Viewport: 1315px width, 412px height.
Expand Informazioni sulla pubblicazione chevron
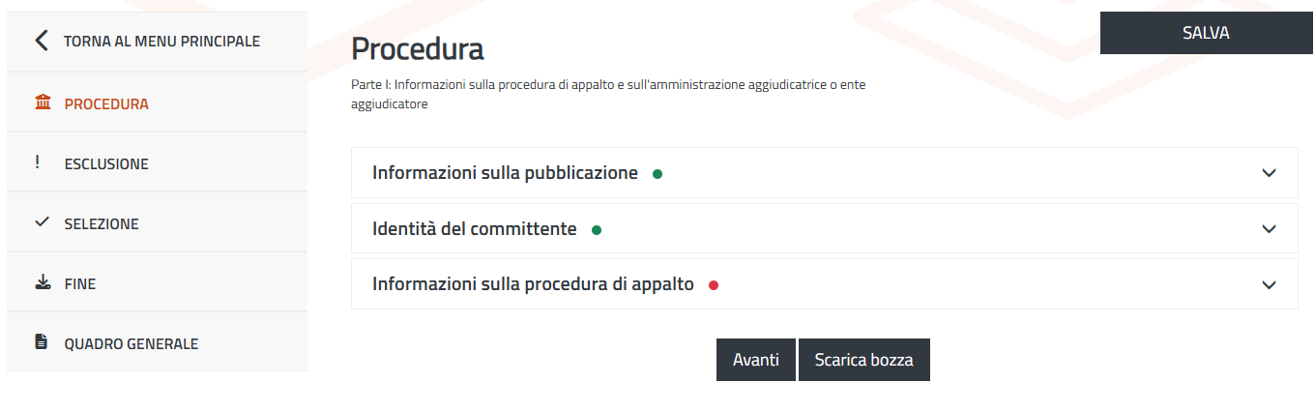coord(1269,173)
